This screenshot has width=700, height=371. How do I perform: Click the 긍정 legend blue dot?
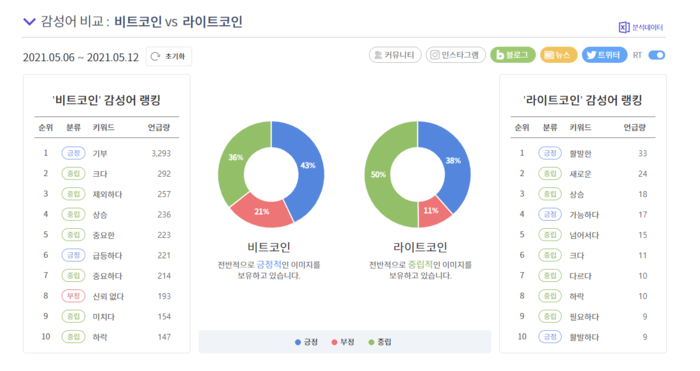(x=298, y=342)
